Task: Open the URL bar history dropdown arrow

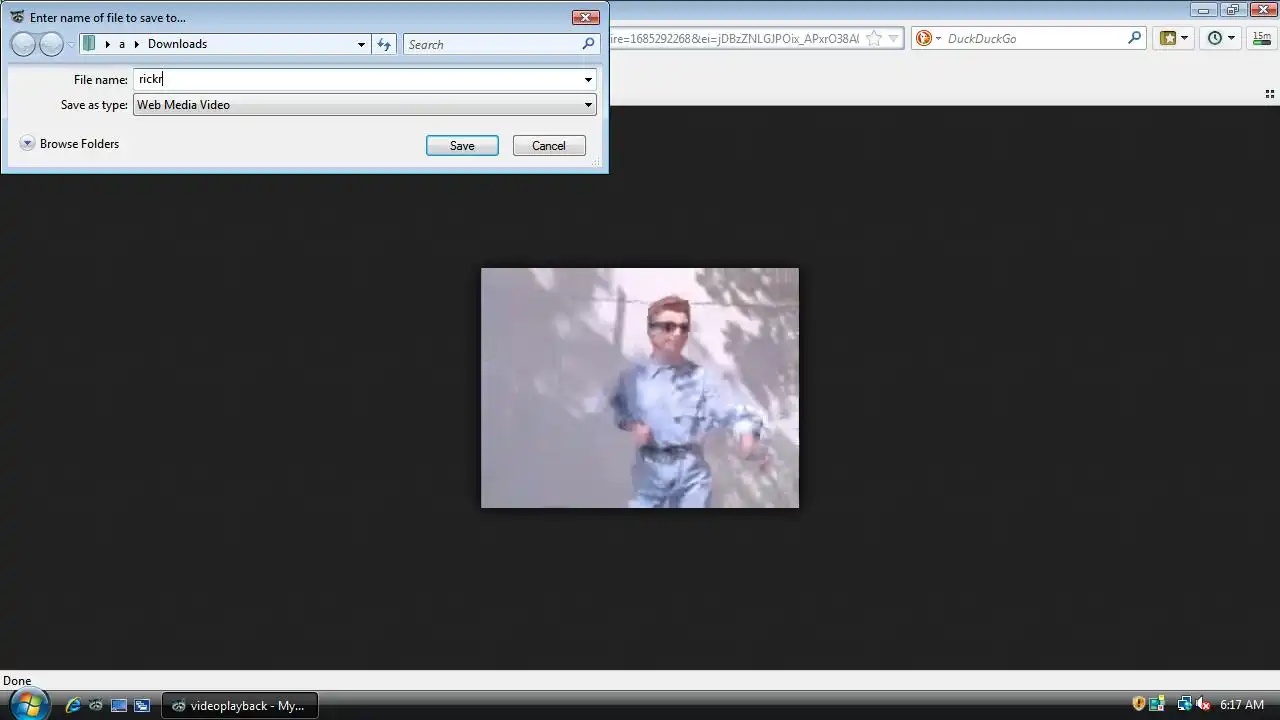Action: [894, 38]
